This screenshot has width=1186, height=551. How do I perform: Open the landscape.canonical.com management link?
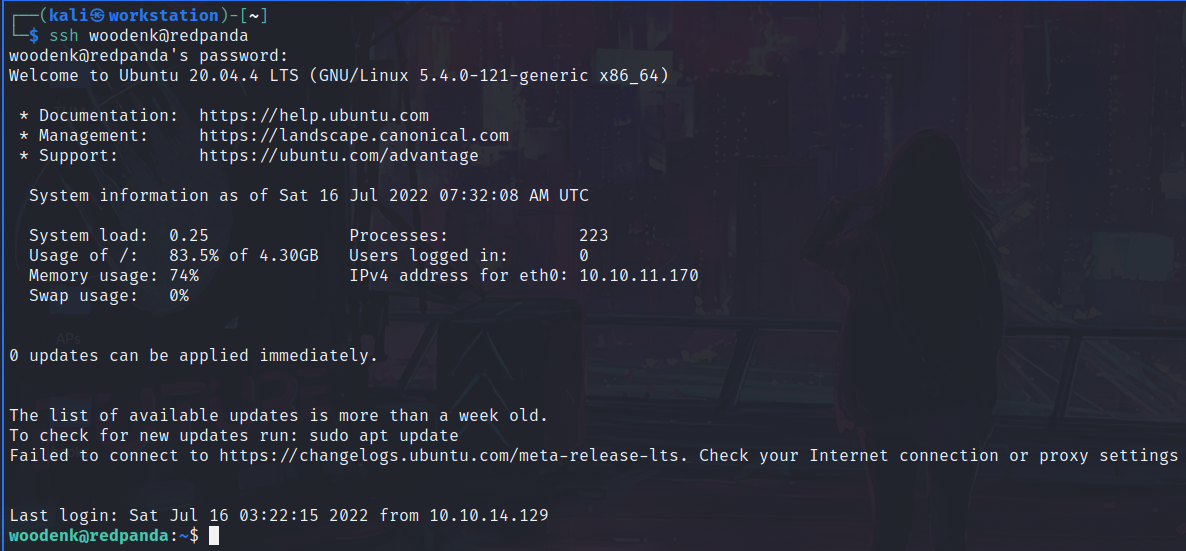click(354, 135)
